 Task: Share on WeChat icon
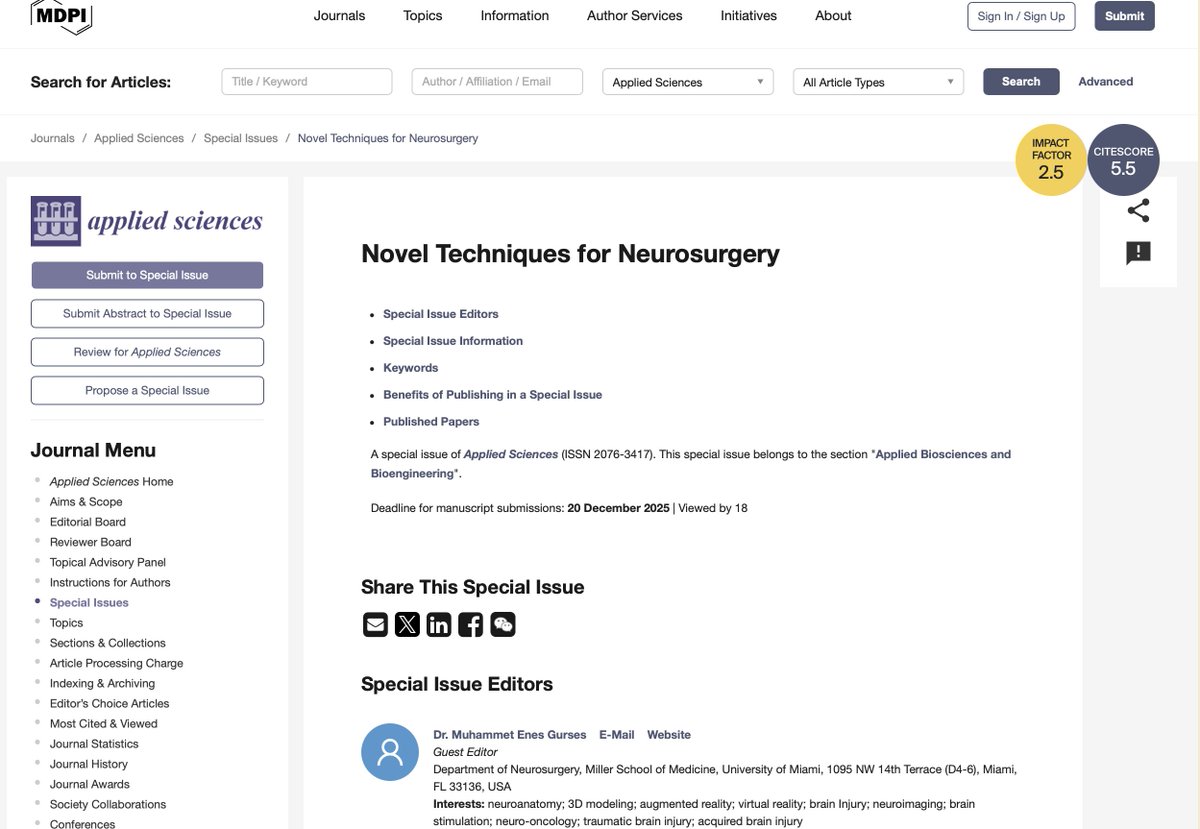click(503, 625)
